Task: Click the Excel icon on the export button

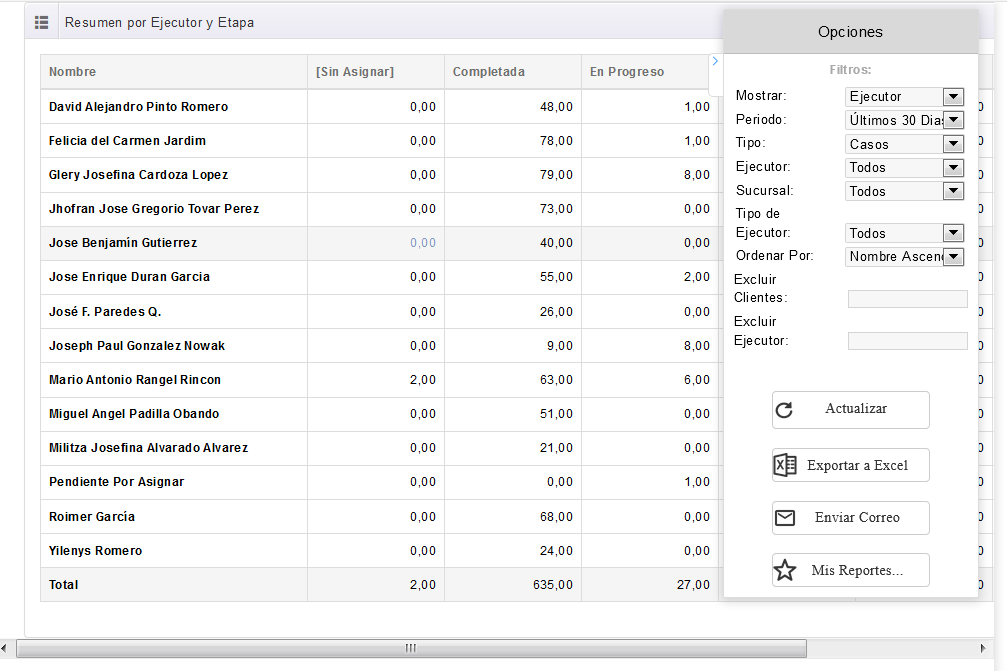Action: pos(785,465)
